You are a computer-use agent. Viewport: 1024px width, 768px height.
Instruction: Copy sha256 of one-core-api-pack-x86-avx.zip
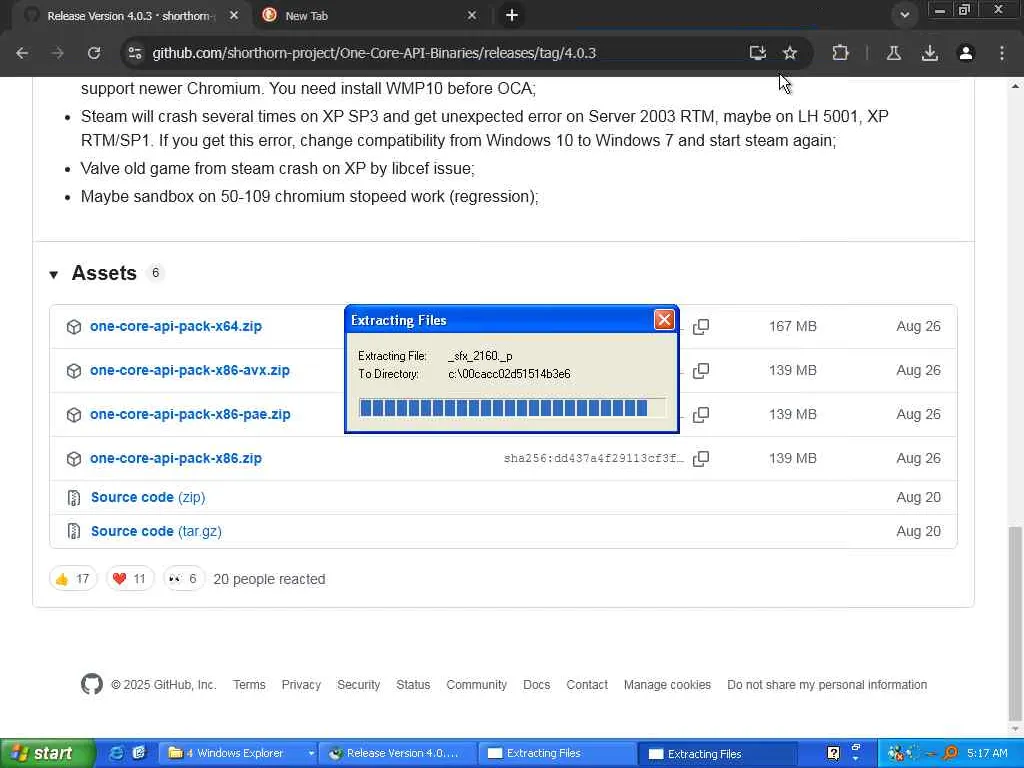(x=701, y=370)
